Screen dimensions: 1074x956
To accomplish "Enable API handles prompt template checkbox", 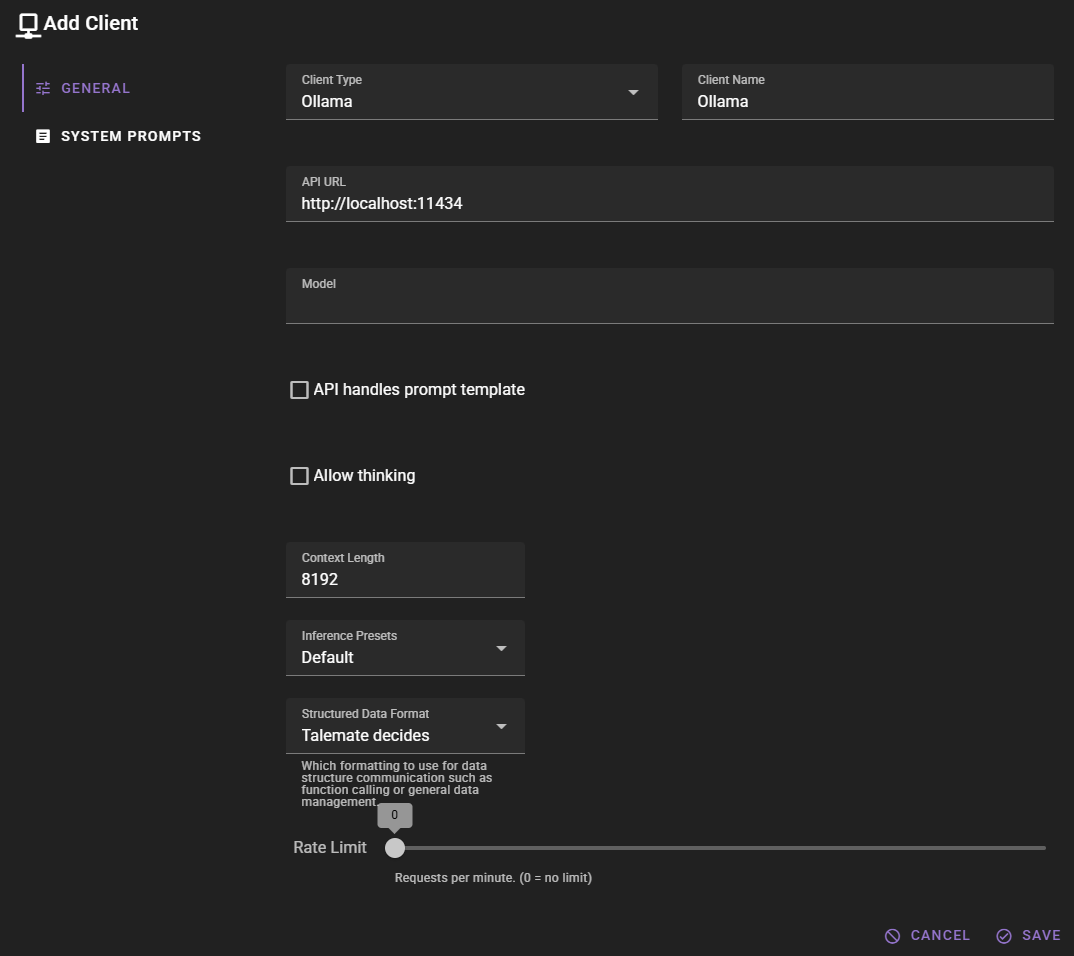I will click(299, 390).
